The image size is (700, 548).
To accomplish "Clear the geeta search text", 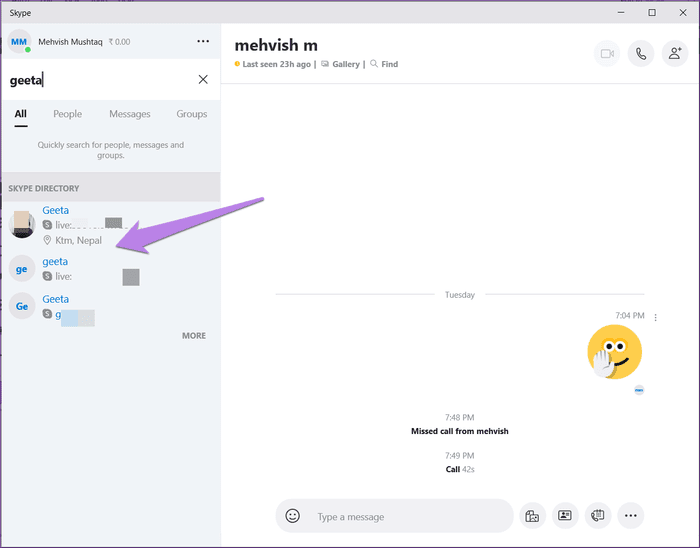I will tap(203, 79).
